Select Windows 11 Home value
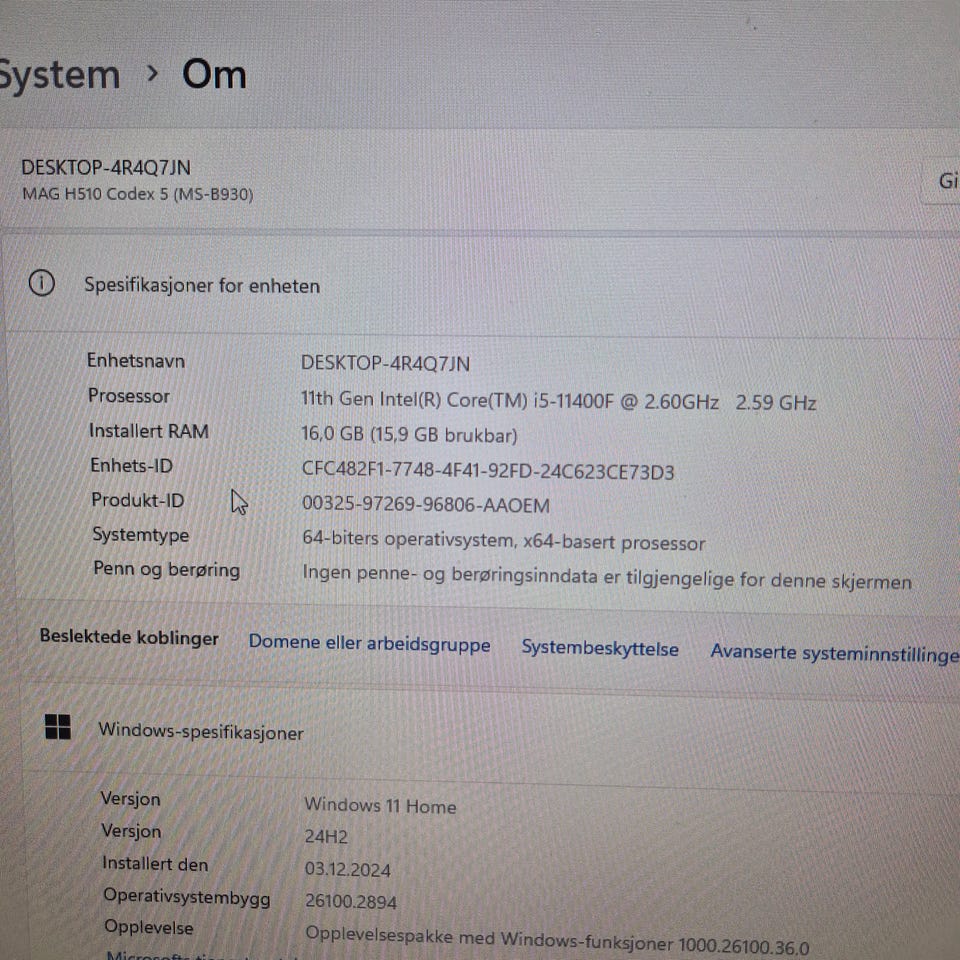Image resolution: width=960 pixels, height=960 pixels. tap(380, 805)
